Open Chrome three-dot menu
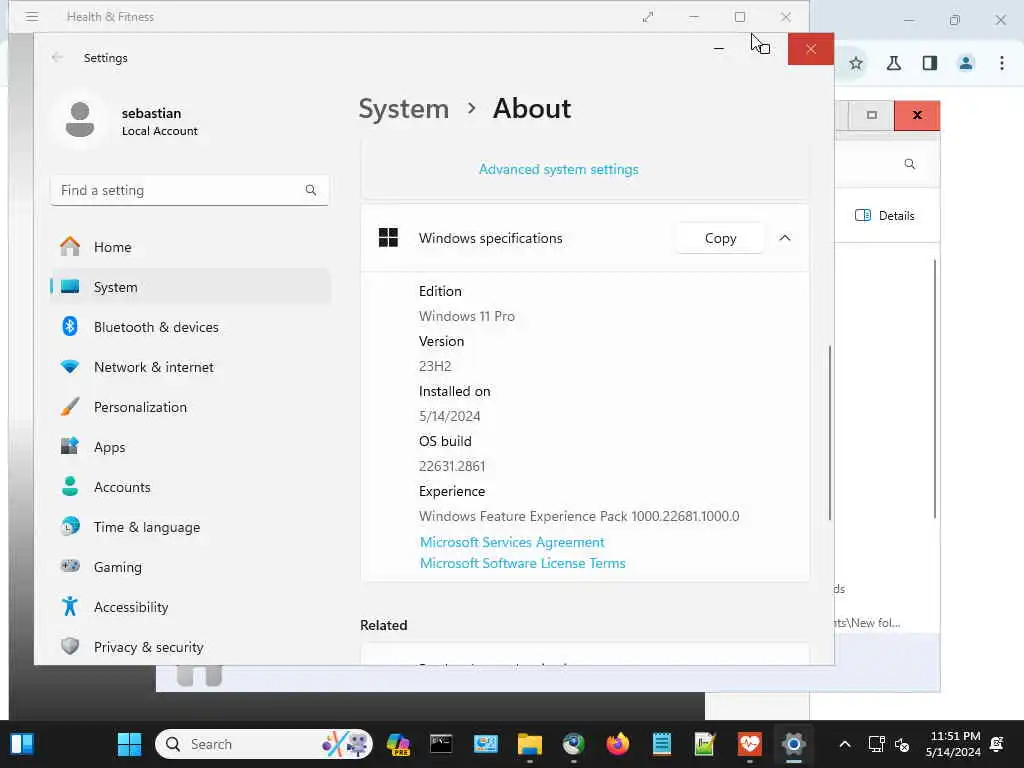This screenshot has width=1024, height=768. click(1002, 63)
